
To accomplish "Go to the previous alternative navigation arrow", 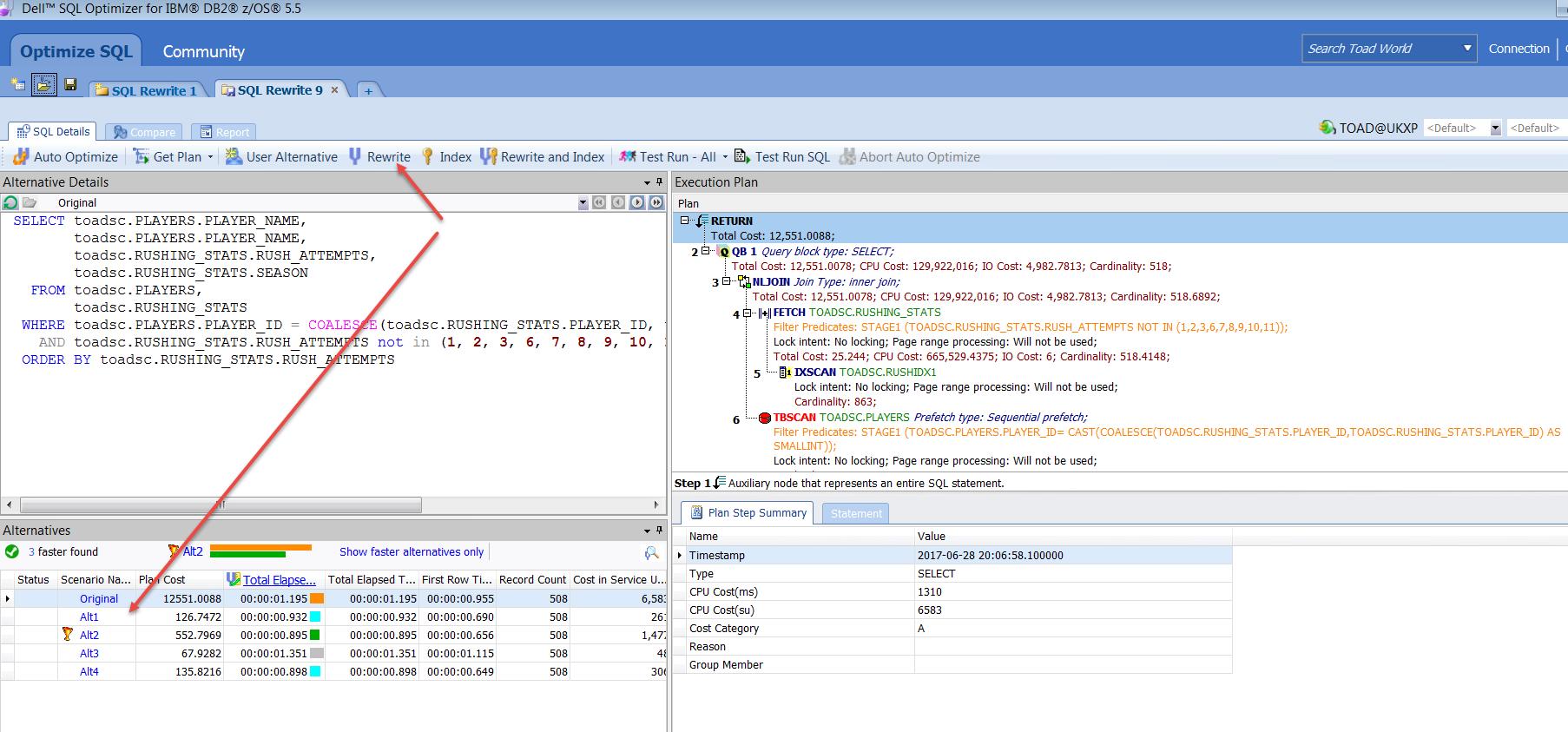I will 618,202.
